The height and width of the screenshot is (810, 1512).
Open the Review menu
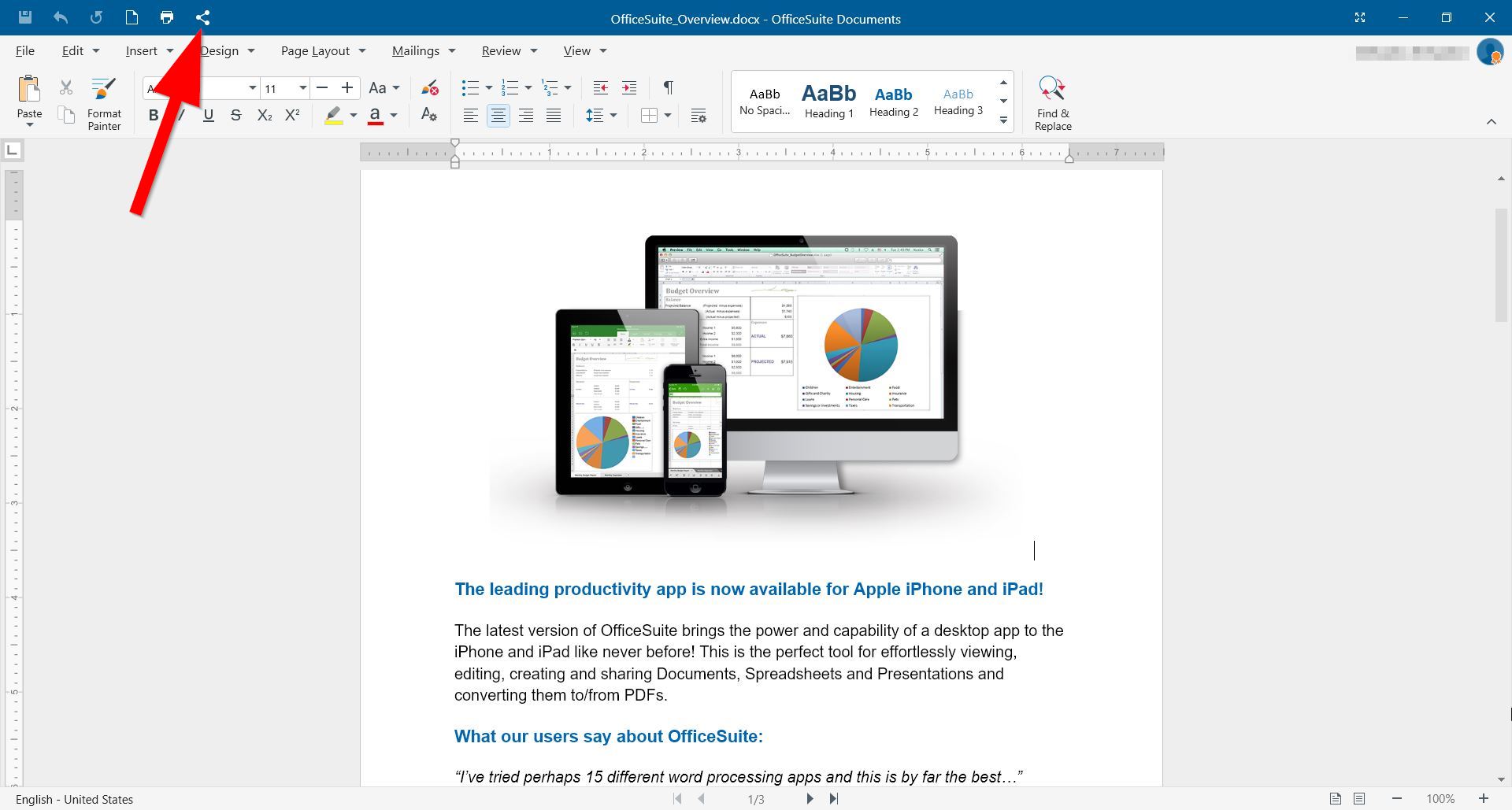click(x=509, y=51)
